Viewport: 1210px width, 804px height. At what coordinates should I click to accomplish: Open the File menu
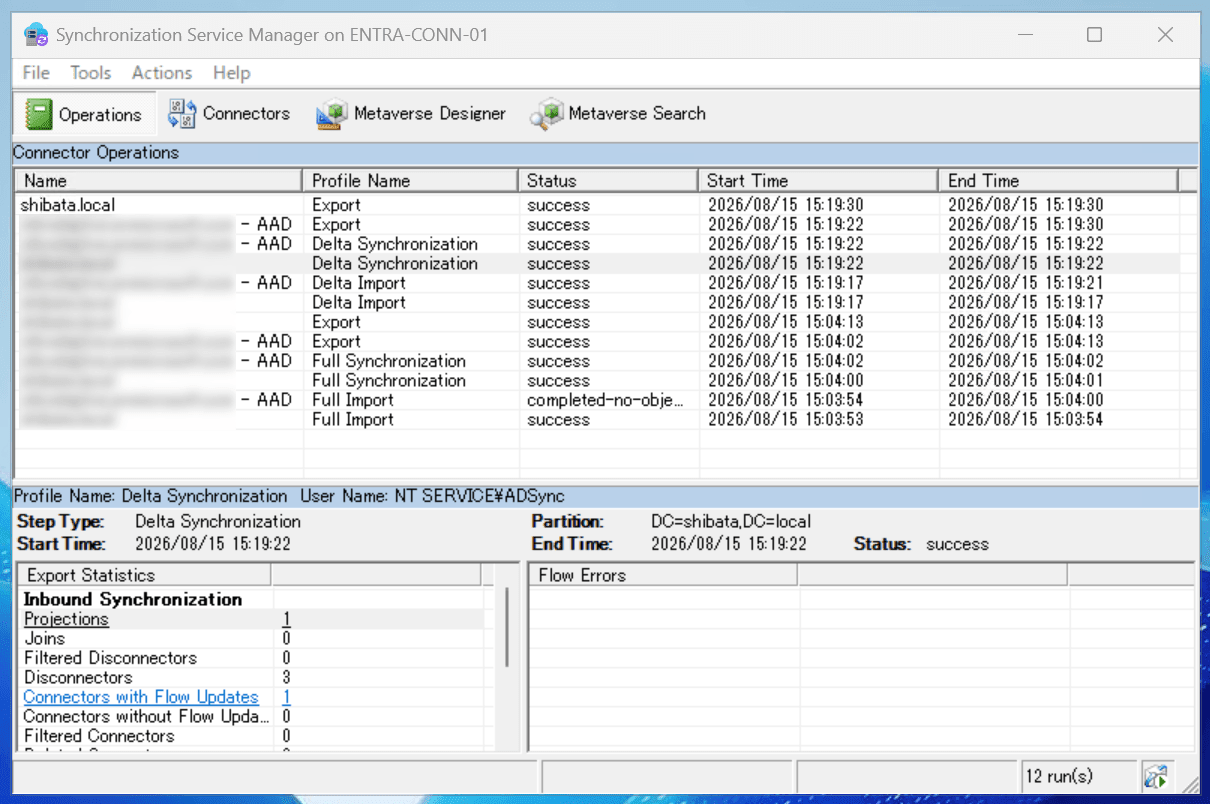tap(36, 73)
